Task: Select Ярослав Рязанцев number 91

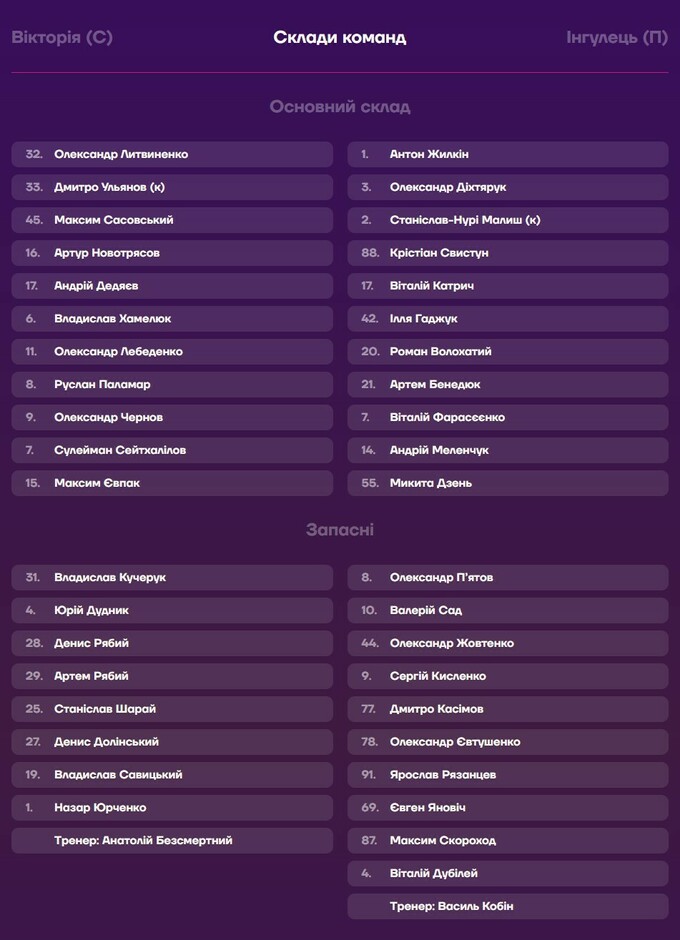Action: (x=508, y=775)
